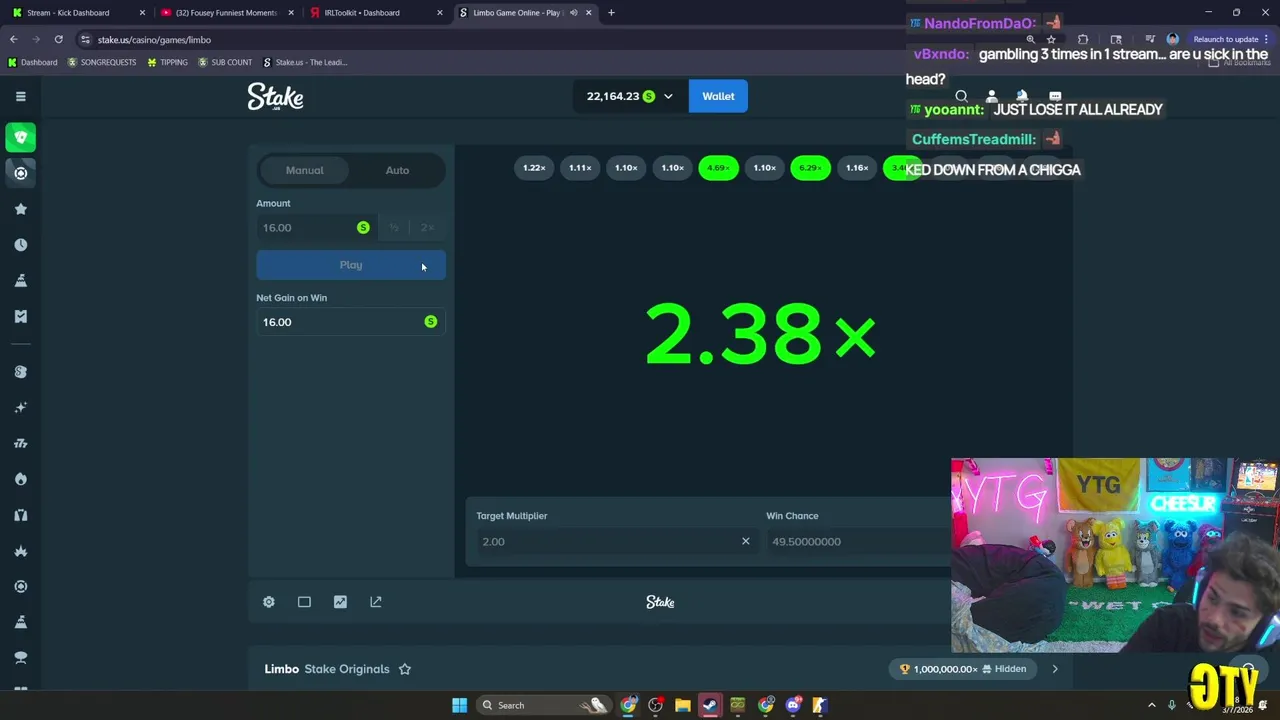Viewport: 1280px width, 720px height.
Task: Open Favourites star icon in sidebar
Action: tap(20, 209)
